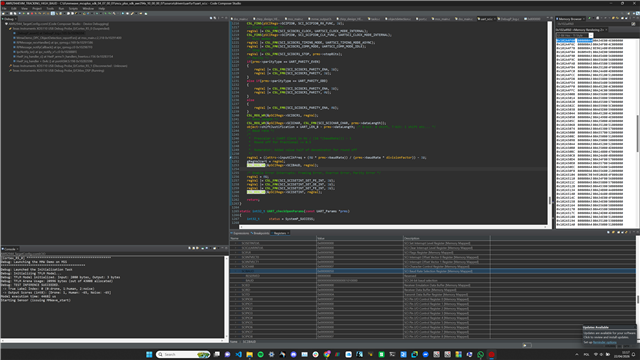Open the 32-Bit Hex TI Style format dropdown
The image size is (640, 360).
pyautogui.click(x=575, y=36)
